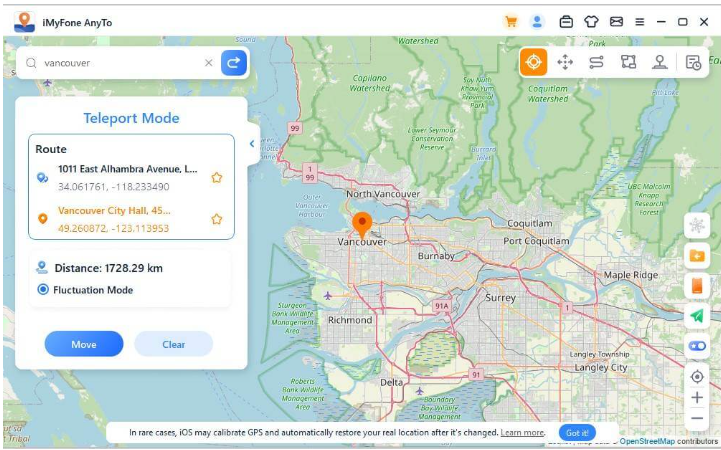721x450 pixels.
Task: Open the hamburger menu
Action: pos(640,22)
